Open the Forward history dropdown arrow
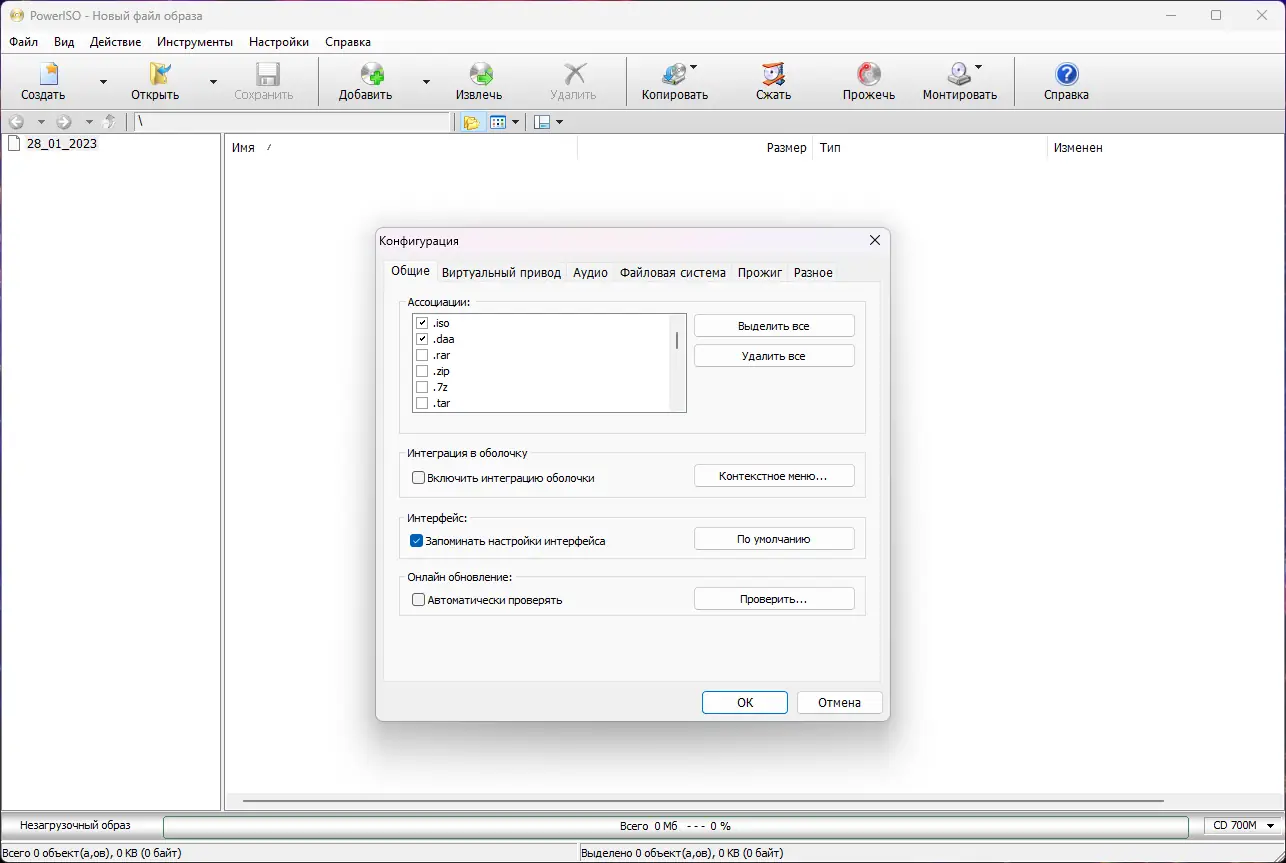Image resolution: width=1286 pixels, height=863 pixels. tap(89, 122)
